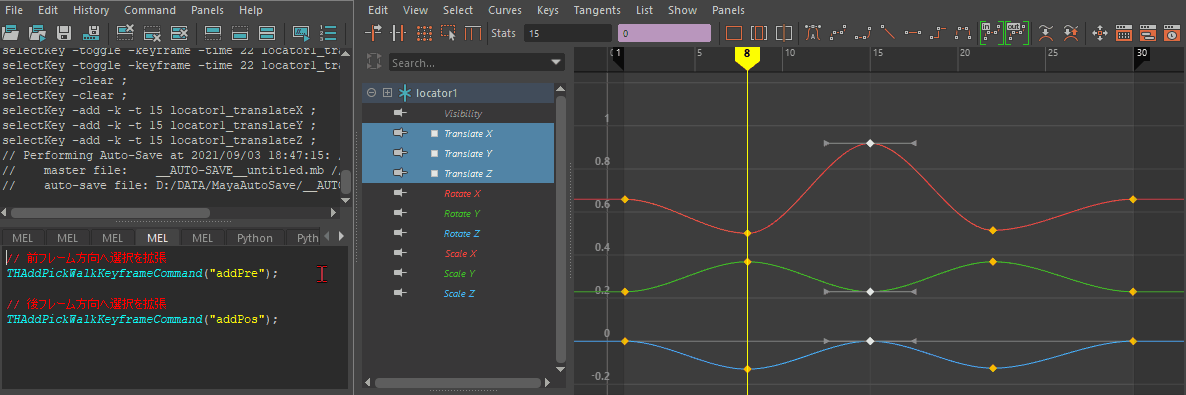The height and width of the screenshot is (395, 1186).
Task: Click the Free tangent move cross-arrows icon
Action: pos(1101,33)
